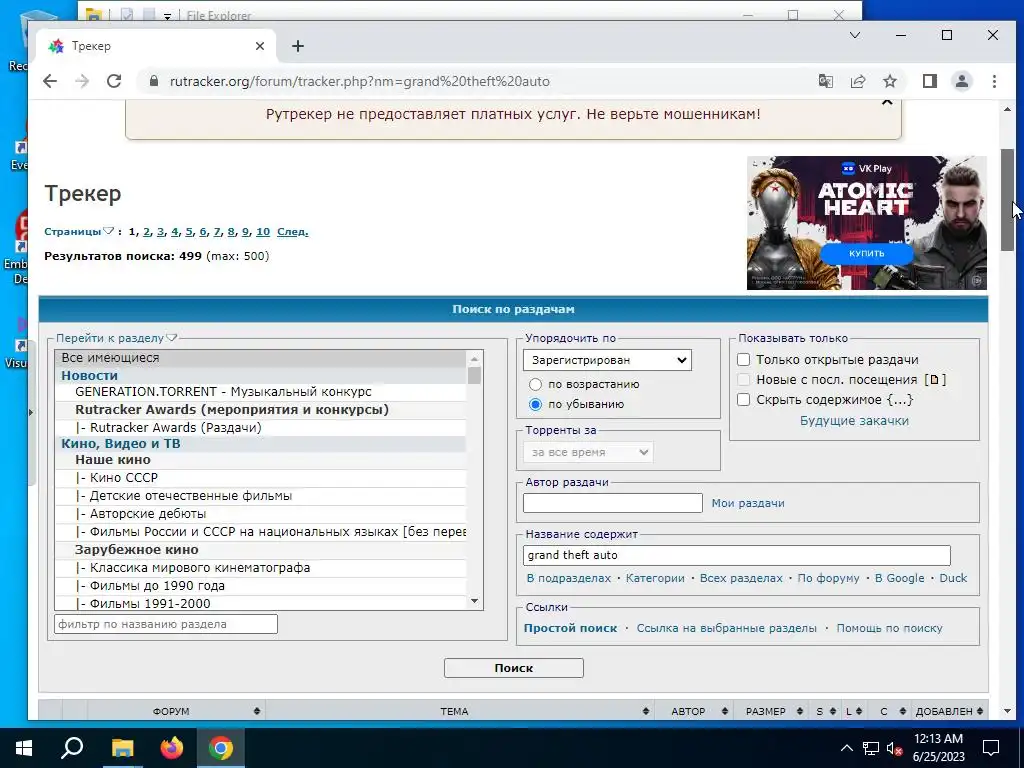1024x768 pixels.
Task: Select Rutracker Awards (Раздачи) section
Action: tap(261, 427)
